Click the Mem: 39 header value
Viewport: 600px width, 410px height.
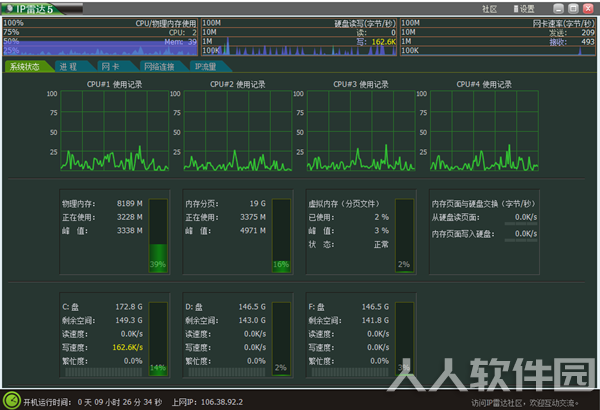point(181,42)
